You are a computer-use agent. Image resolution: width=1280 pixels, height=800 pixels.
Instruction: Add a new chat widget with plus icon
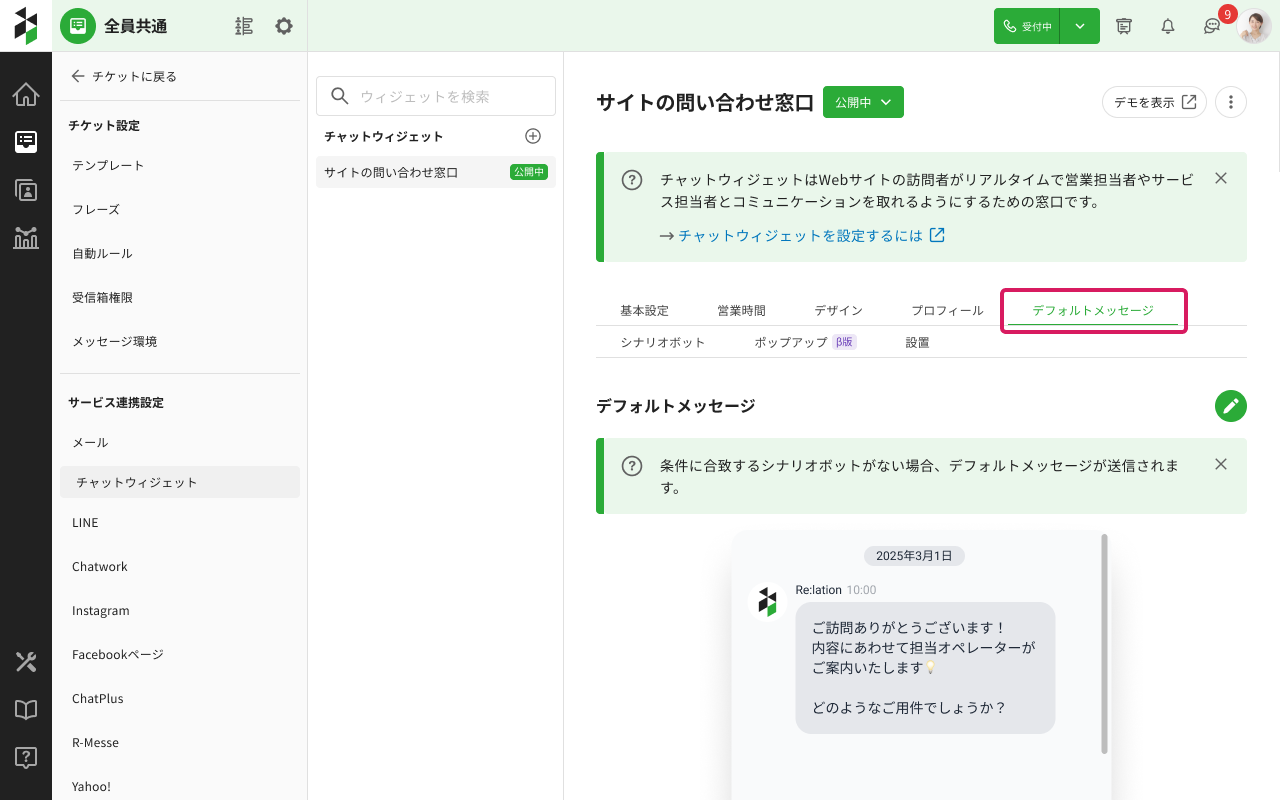(x=533, y=136)
